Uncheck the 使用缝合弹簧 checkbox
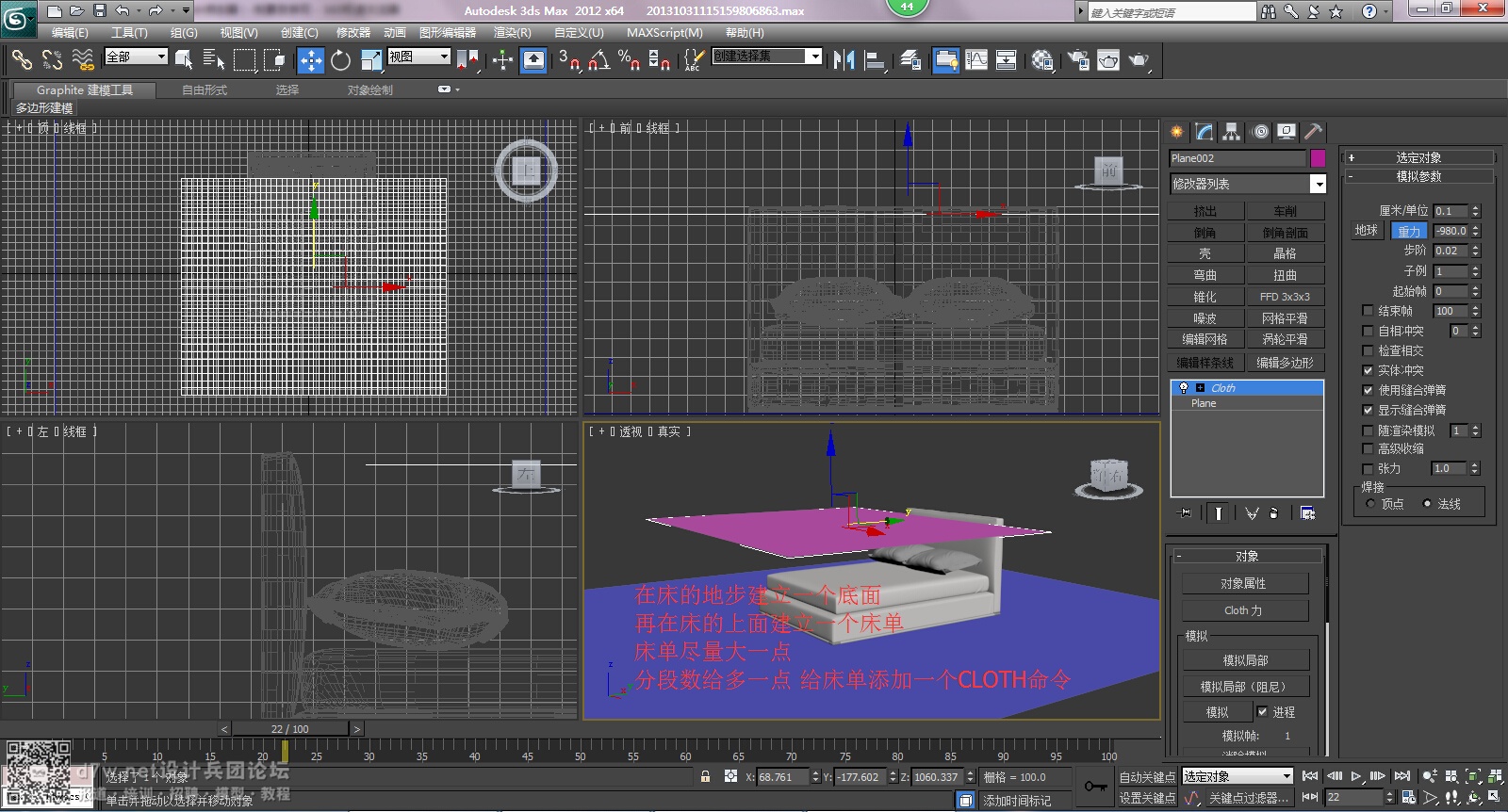 pos(1368,390)
